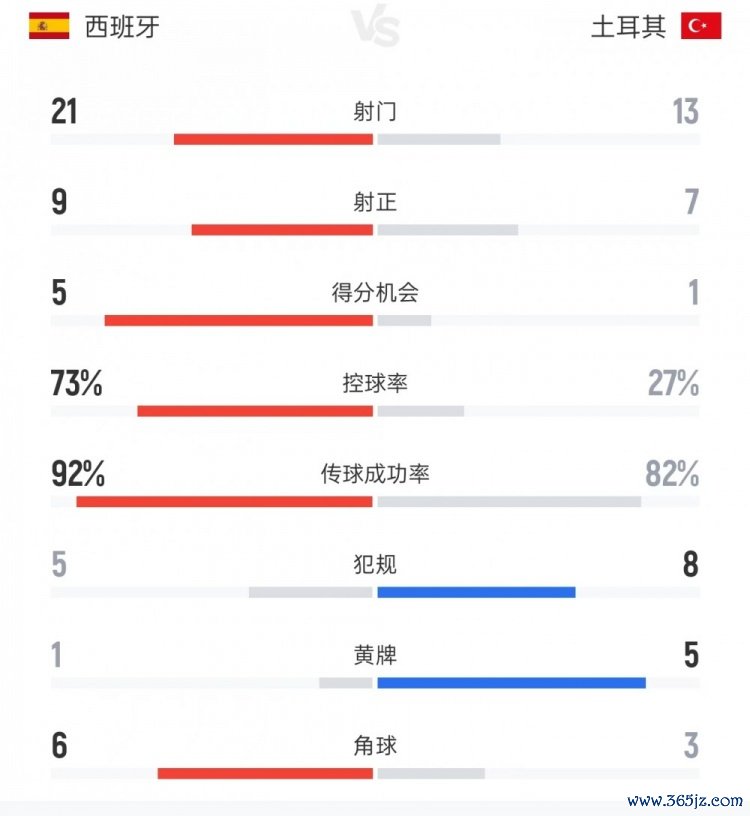Screen dimensions: 750x816
Task: Click the 传球成功率 stat label
Action: point(375,474)
